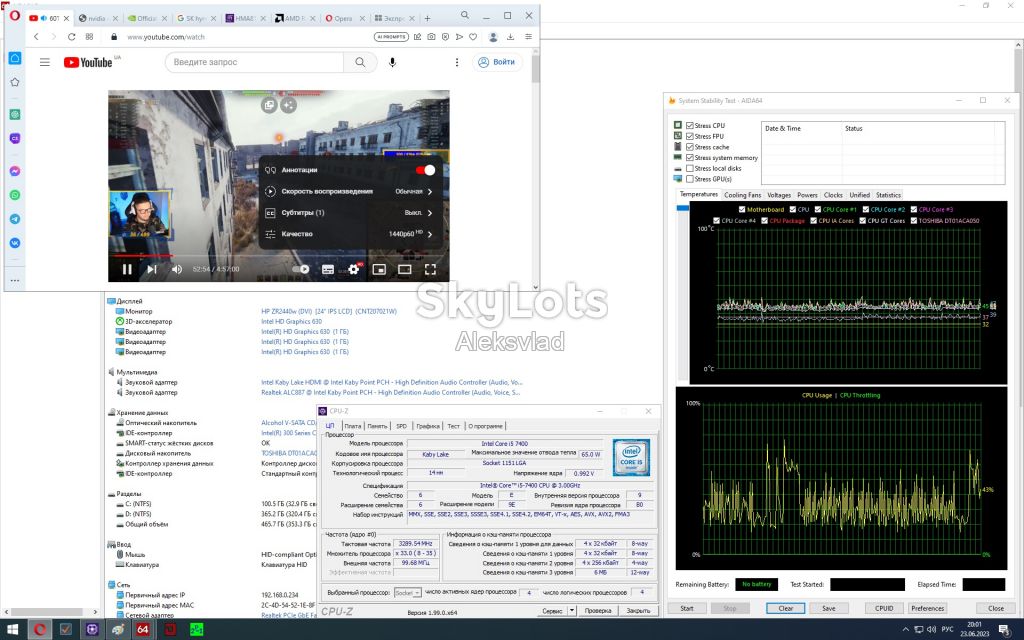Mute the YouTube player volume
The image size is (1024, 640).
177,269
